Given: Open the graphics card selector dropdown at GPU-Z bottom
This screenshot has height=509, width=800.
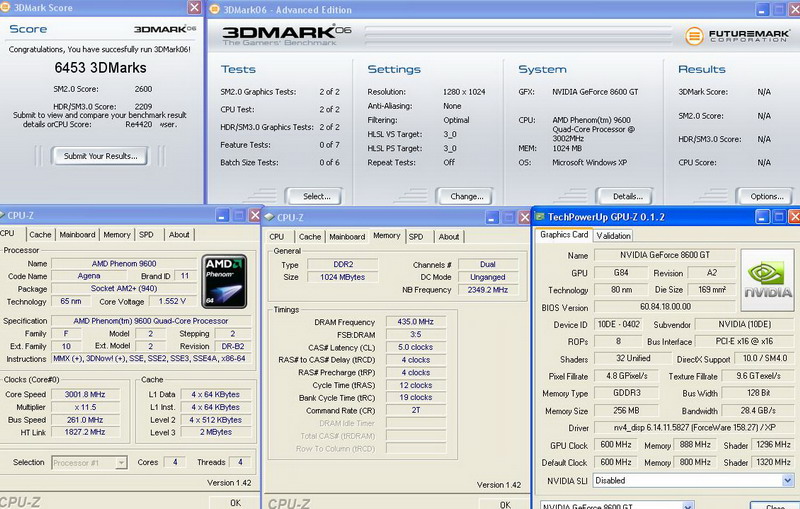Looking at the screenshot, I should [688, 506].
